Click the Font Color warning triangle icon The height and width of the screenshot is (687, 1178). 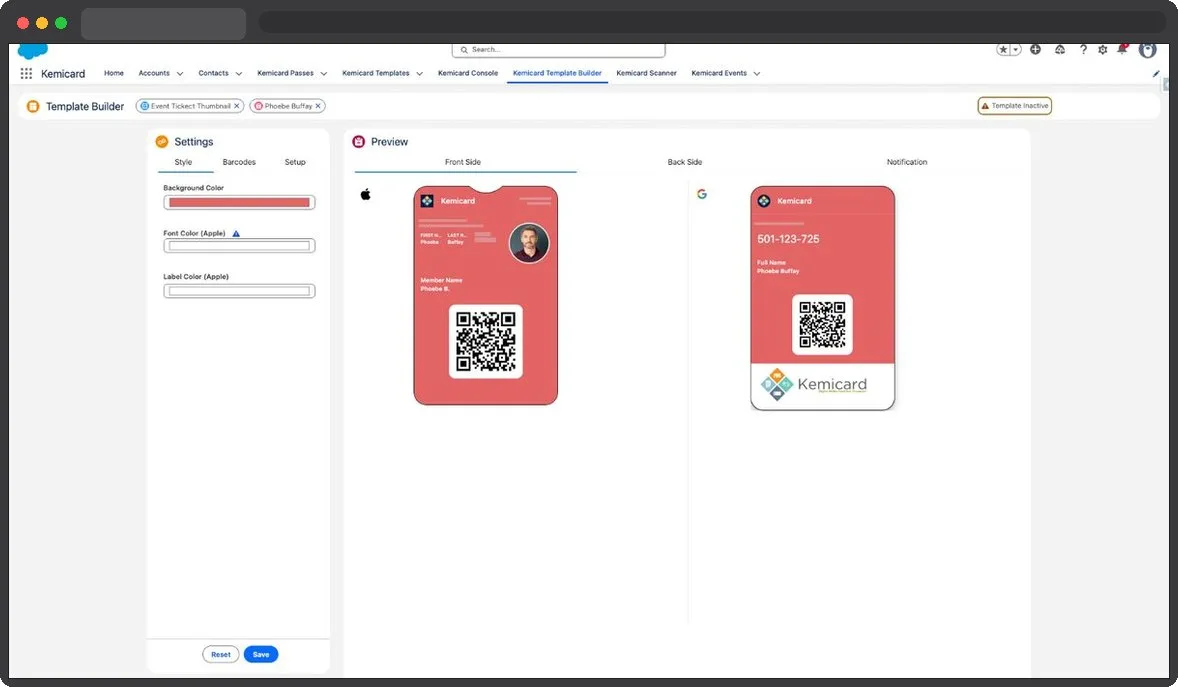click(236, 234)
